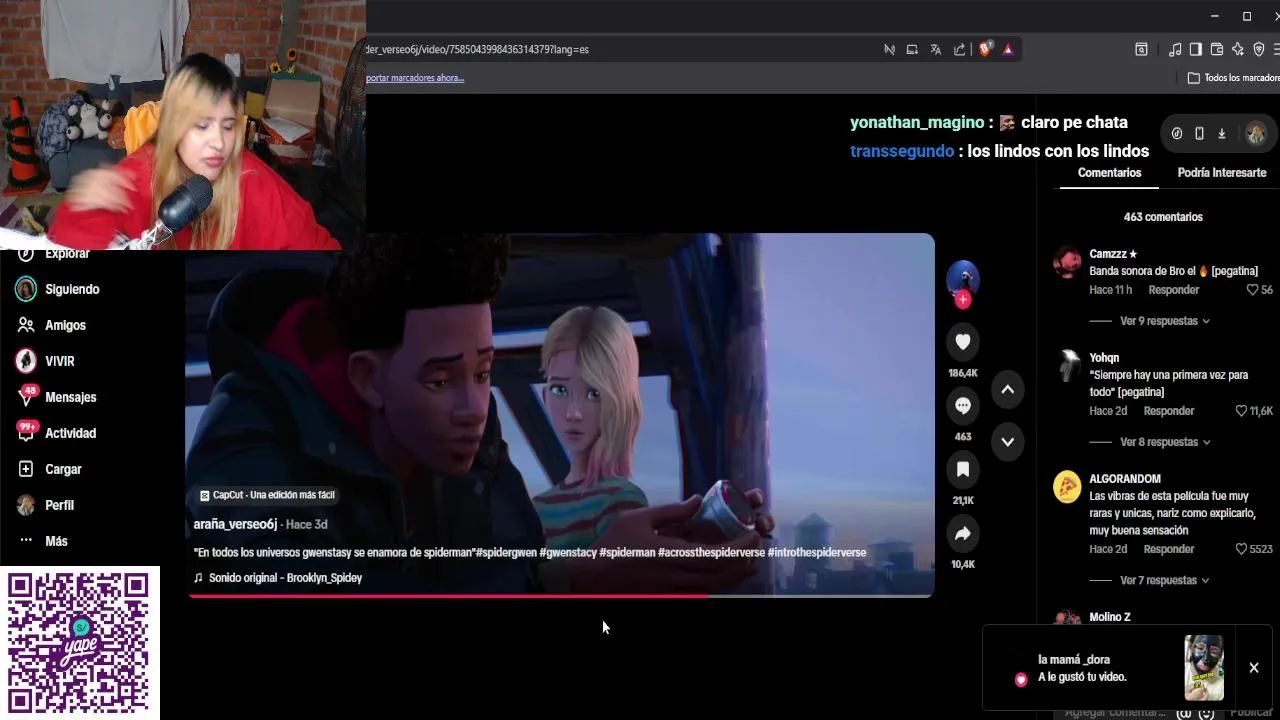Seek on the red video progress bar
Image resolution: width=1280 pixels, height=720 pixels.
click(x=560, y=596)
